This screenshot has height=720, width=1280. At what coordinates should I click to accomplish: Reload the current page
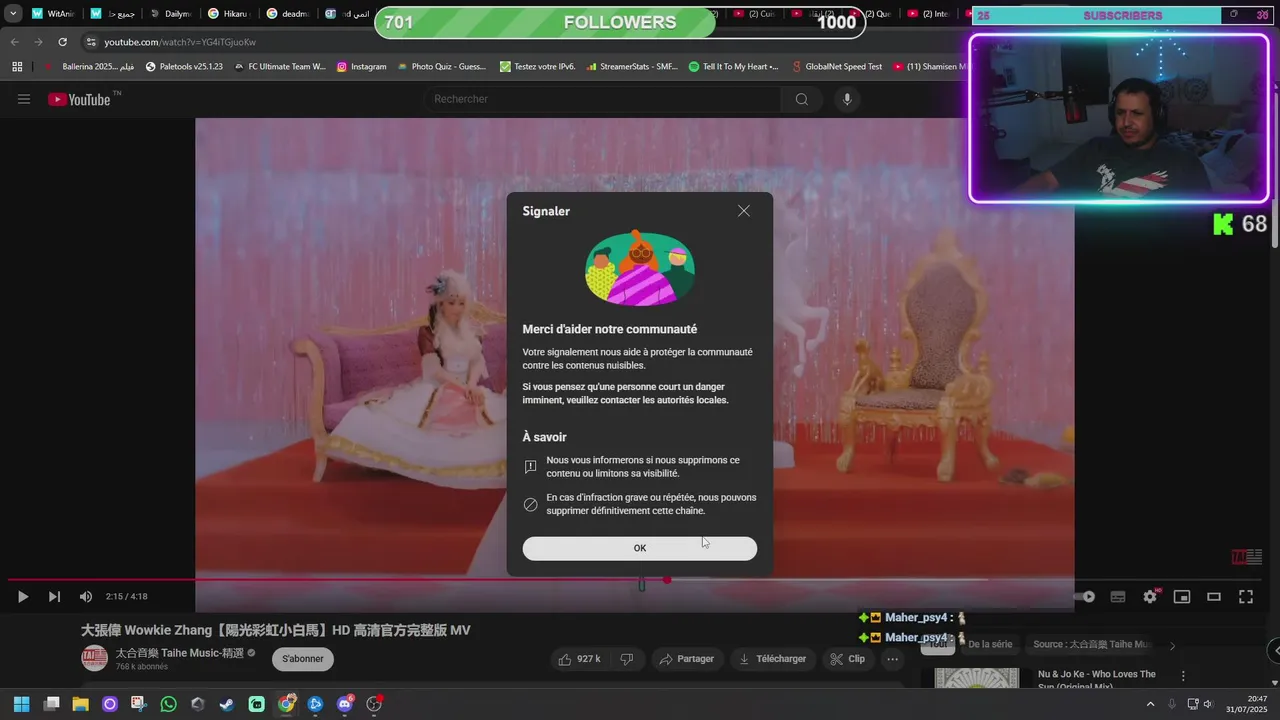coord(62,42)
